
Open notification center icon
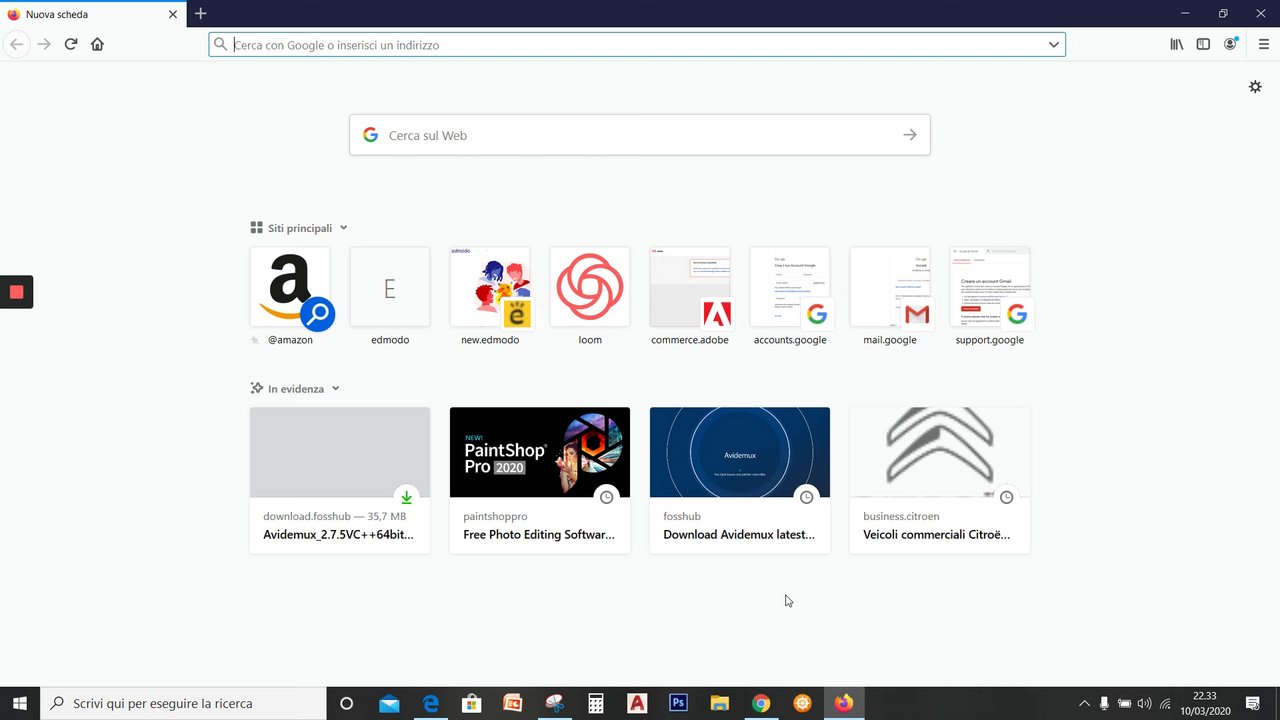(x=1252, y=703)
